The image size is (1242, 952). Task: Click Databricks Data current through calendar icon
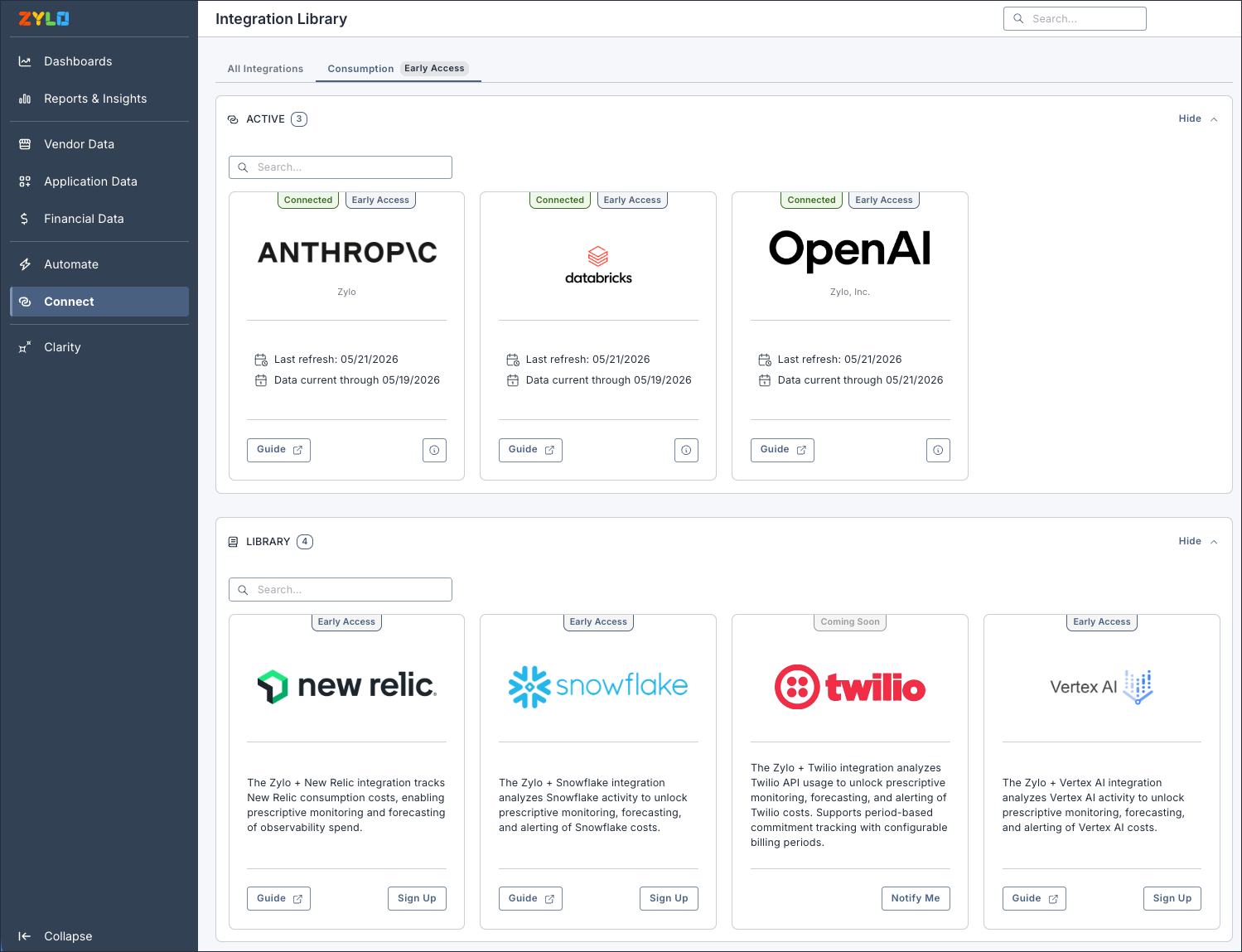pyautogui.click(x=513, y=380)
